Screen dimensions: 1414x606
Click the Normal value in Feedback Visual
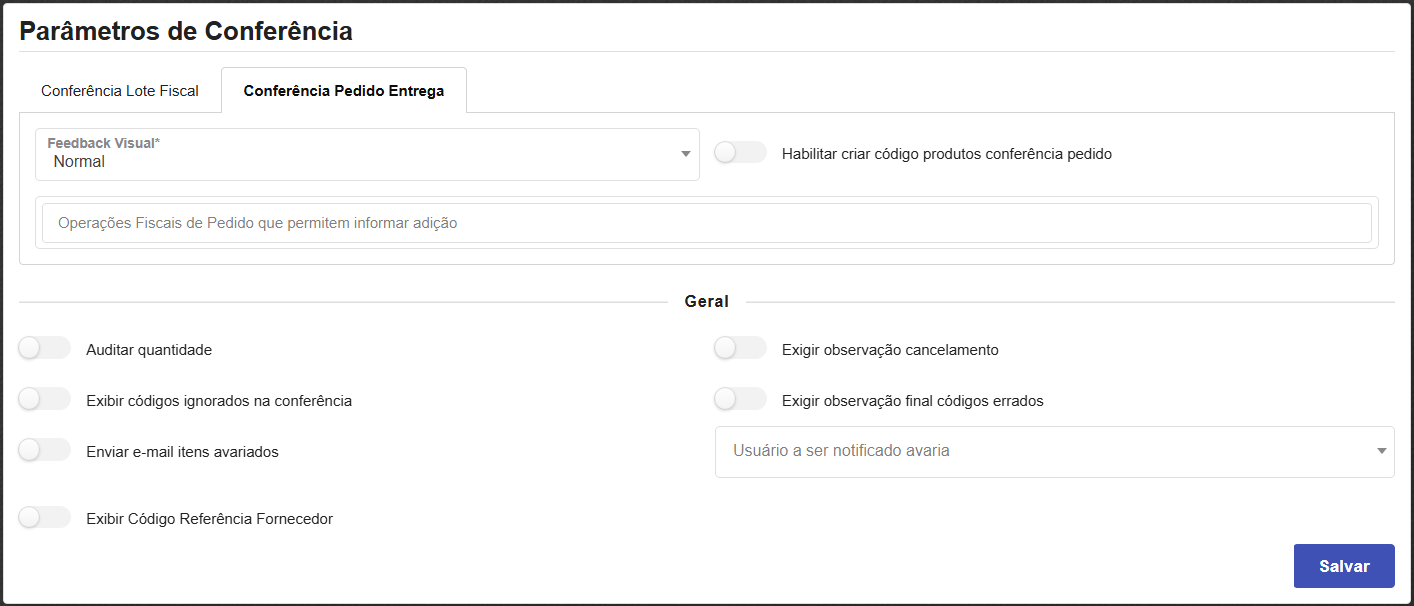coord(80,162)
